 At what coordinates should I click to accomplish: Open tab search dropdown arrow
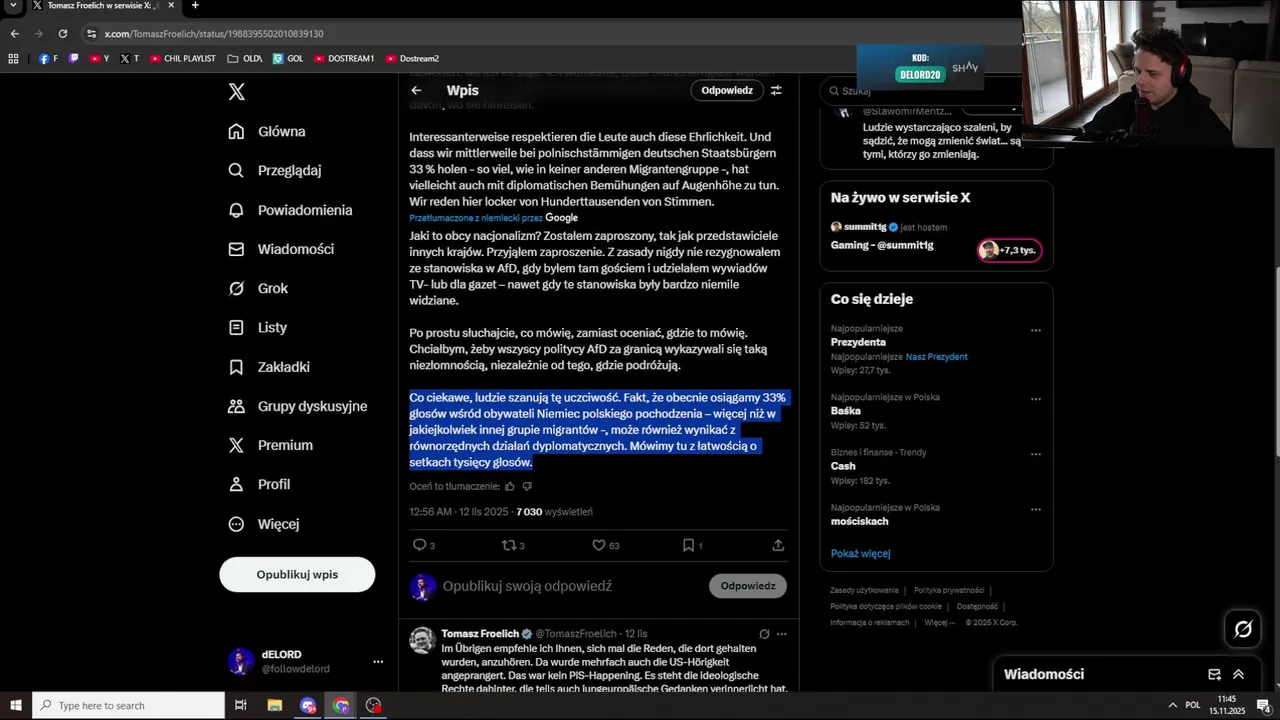click(14, 6)
